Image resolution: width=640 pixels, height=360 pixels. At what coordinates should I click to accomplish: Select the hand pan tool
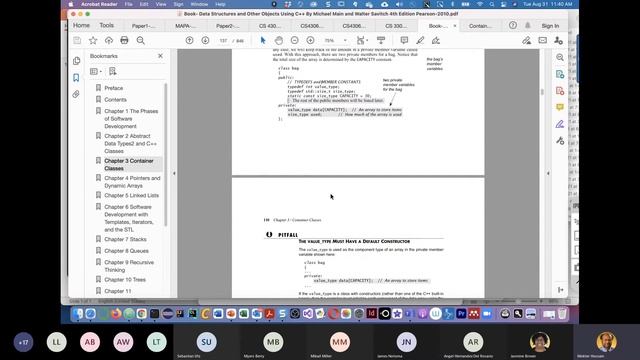279,40
